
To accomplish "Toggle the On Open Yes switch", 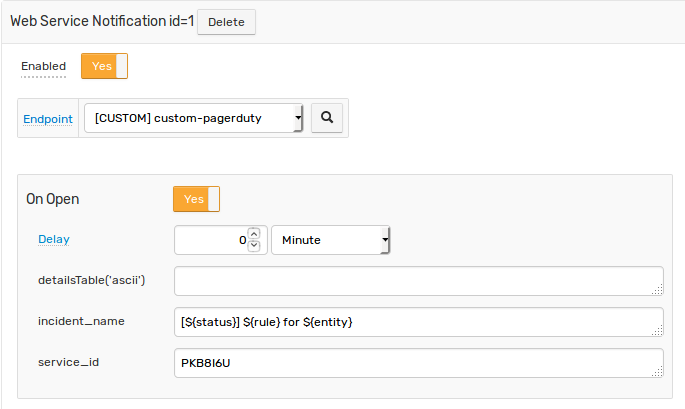I will click(197, 199).
